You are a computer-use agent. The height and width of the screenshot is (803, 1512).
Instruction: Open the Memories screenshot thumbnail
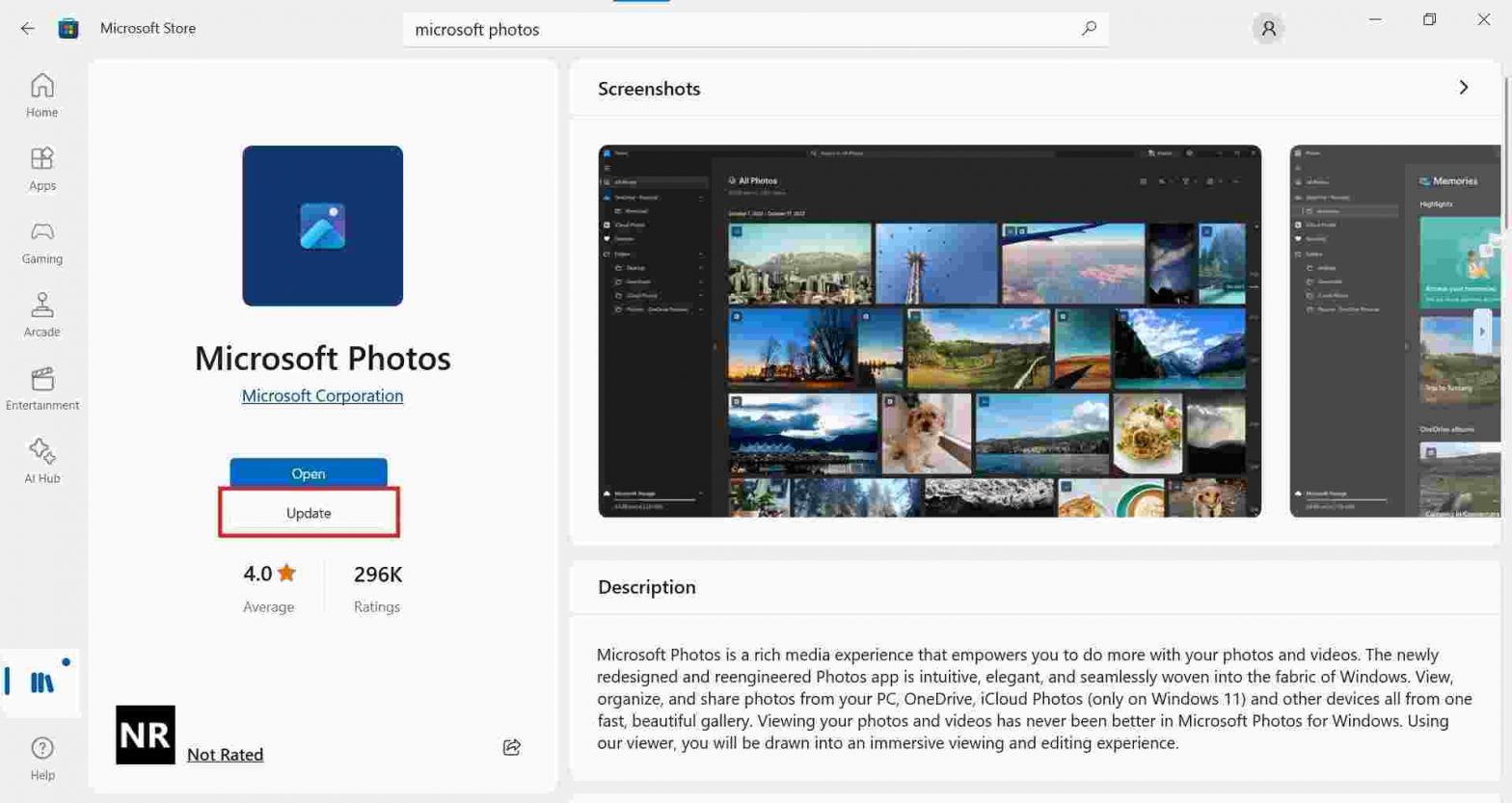click(1395, 331)
